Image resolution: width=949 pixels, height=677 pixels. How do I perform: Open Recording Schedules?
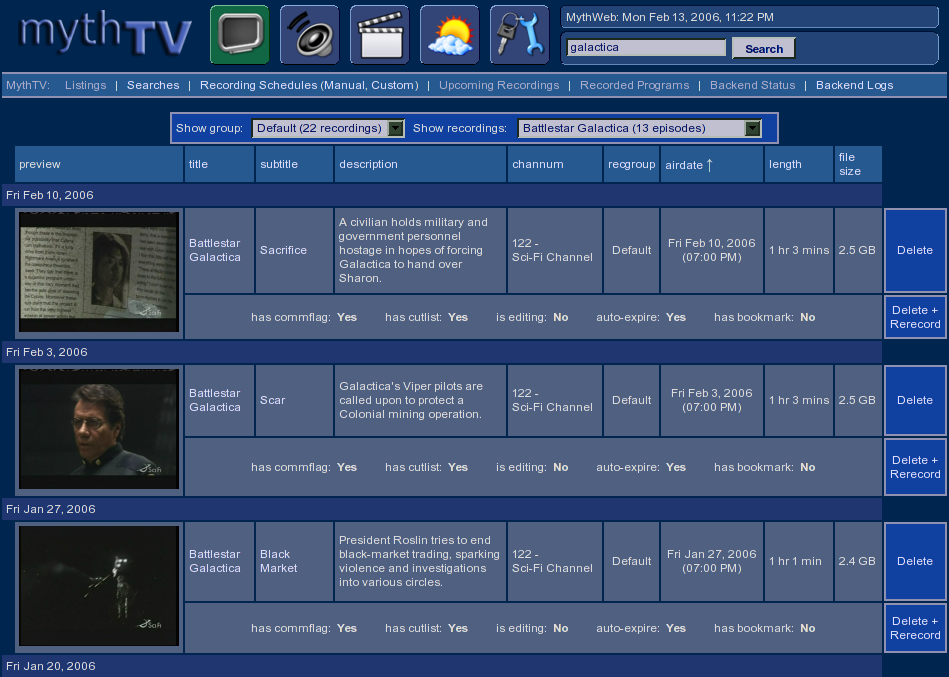(258, 85)
